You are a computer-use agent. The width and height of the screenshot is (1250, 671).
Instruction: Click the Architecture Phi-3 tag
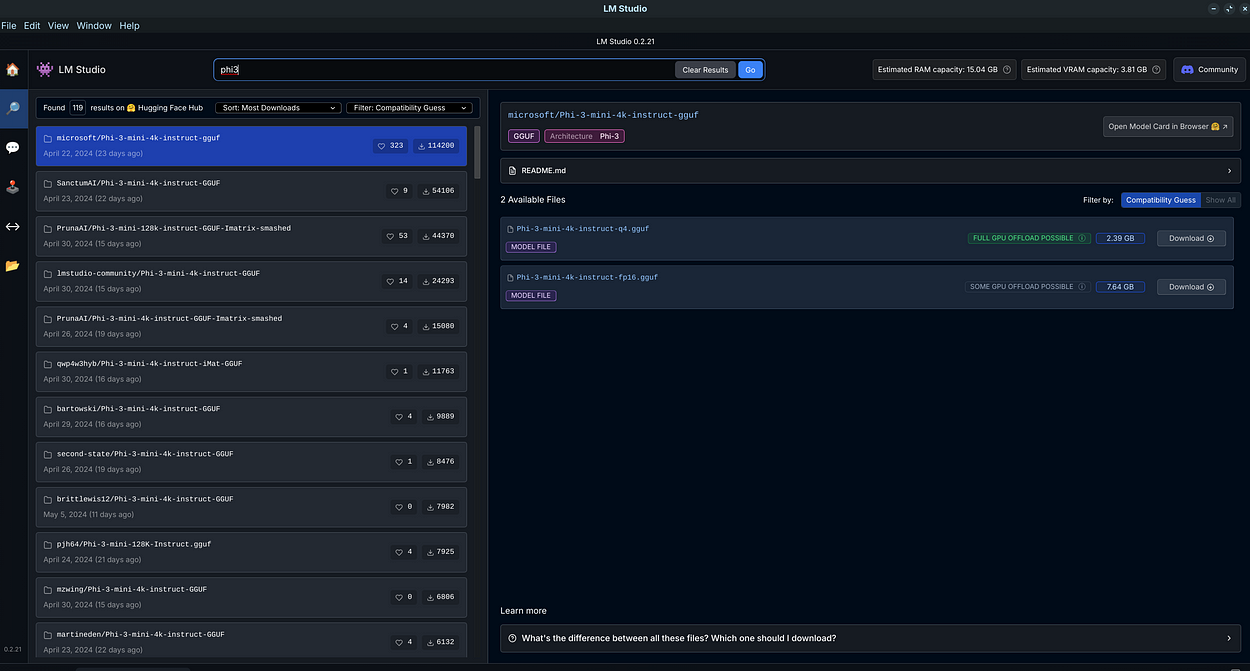click(584, 136)
